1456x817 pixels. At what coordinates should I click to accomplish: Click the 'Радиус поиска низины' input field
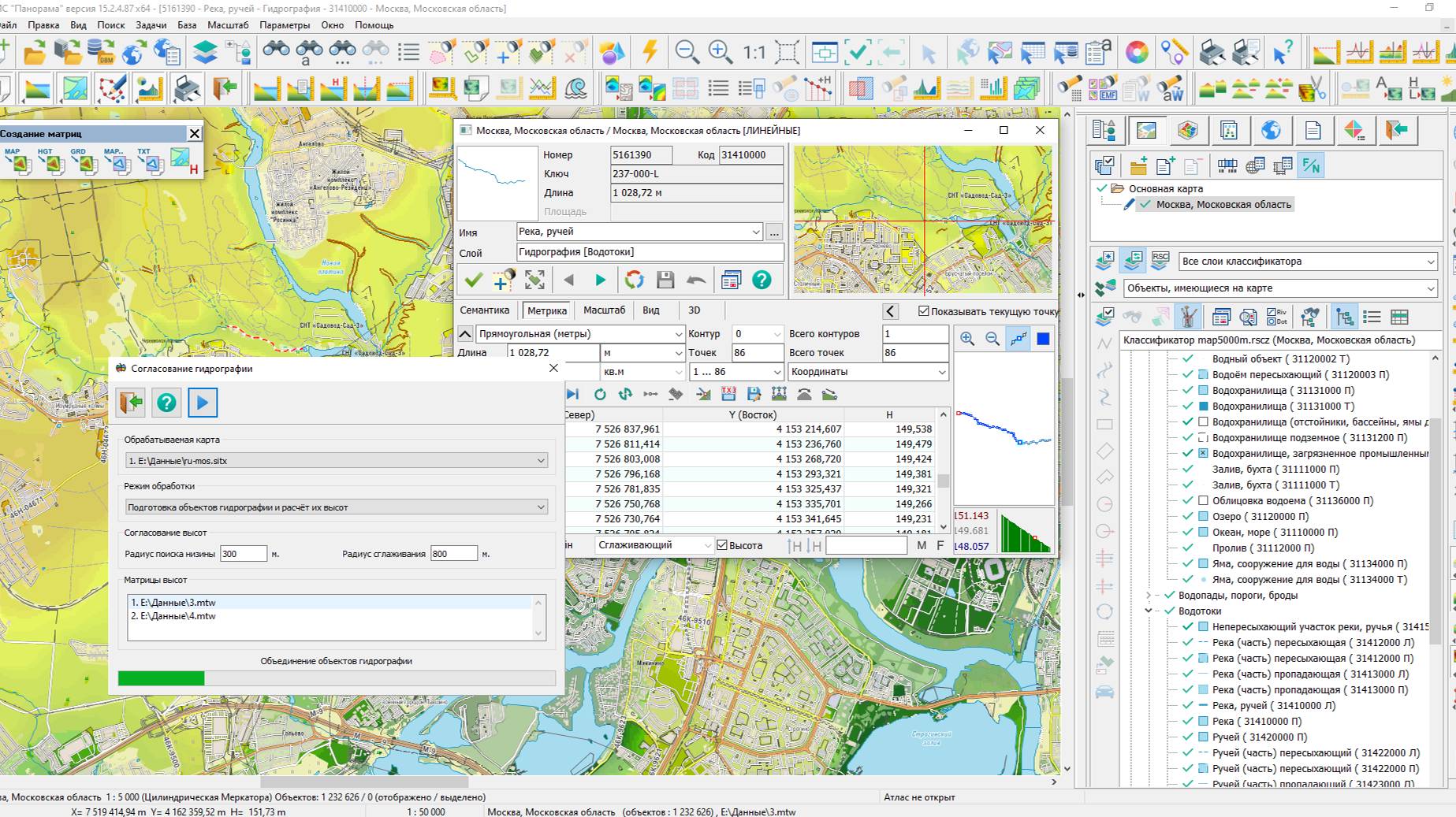click(x=244, y=554)
